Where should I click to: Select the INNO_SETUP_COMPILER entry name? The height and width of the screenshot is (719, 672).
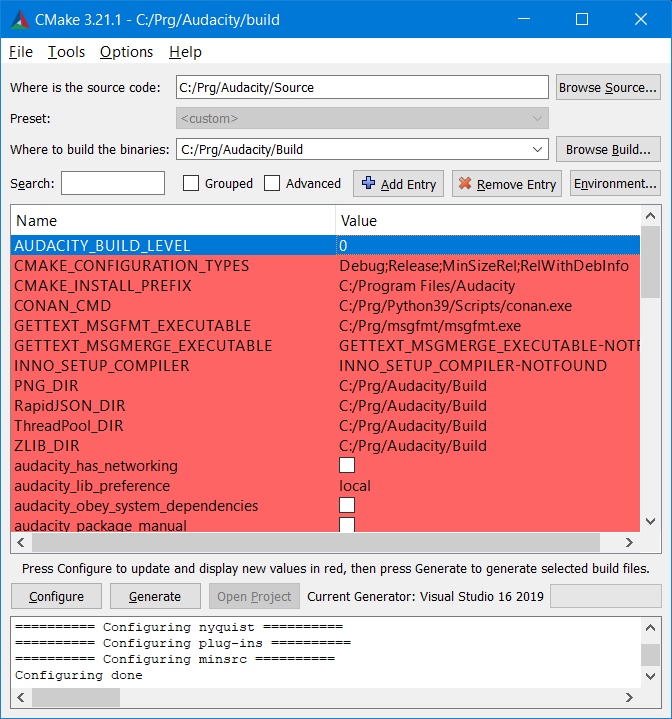(102, 366)
